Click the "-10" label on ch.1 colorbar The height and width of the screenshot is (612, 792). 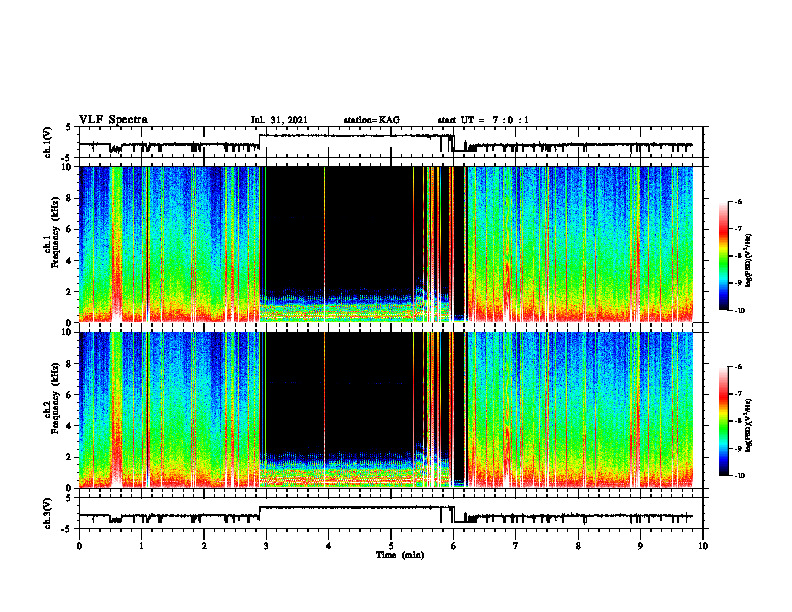pyautogui.click(x=739, y=311)
